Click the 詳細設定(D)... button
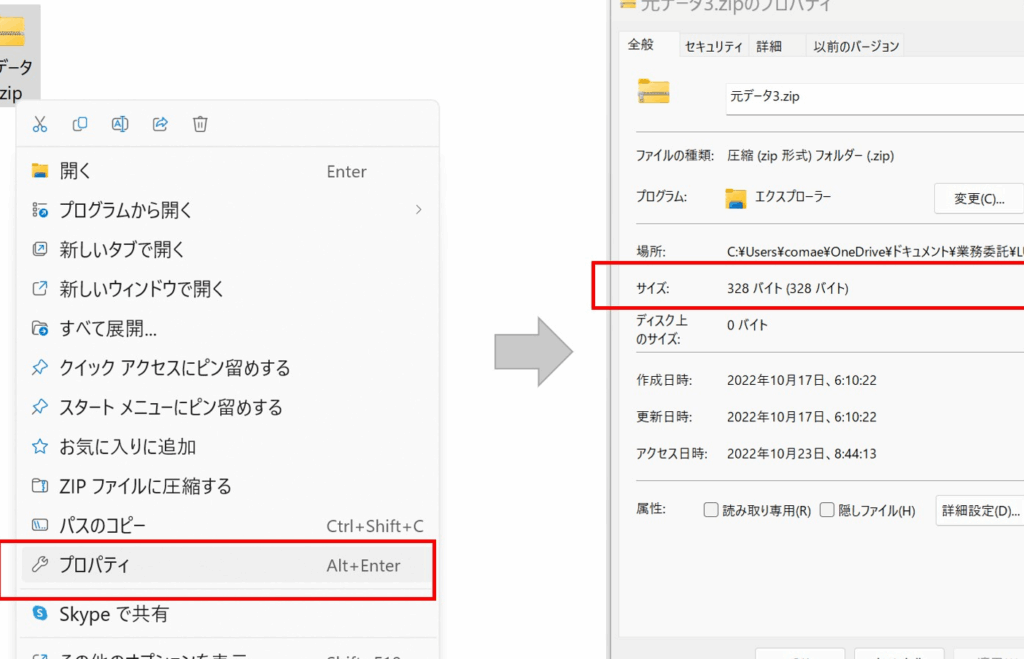Viewport: 1024px width, 659px height. [x=979, y=510]
